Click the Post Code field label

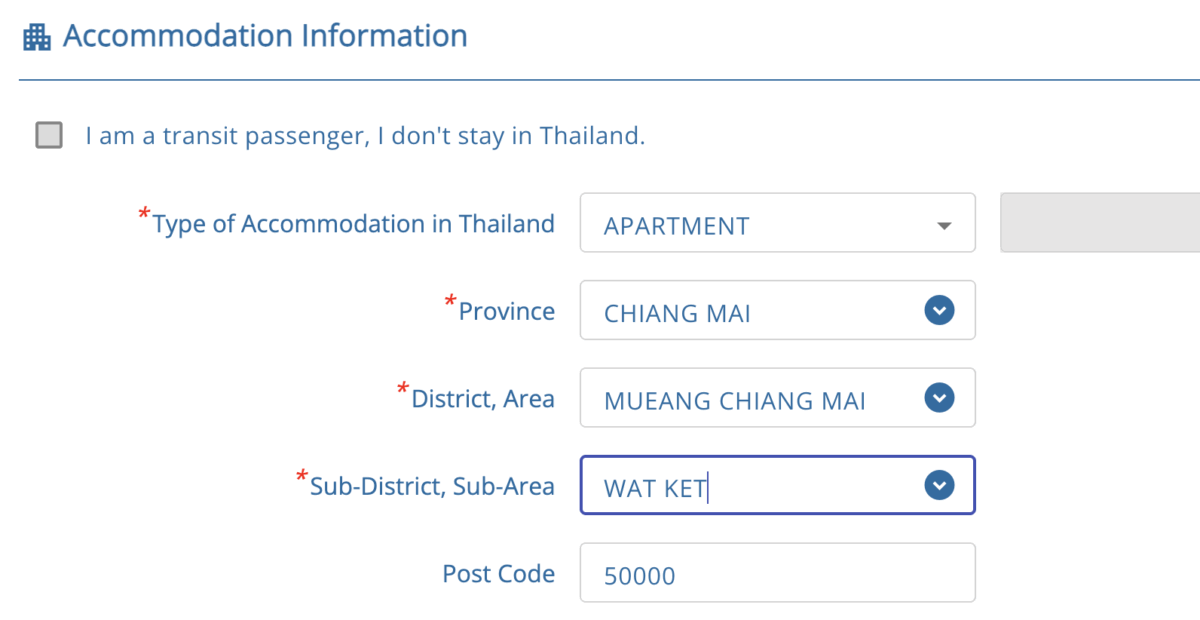pos(498,574)
